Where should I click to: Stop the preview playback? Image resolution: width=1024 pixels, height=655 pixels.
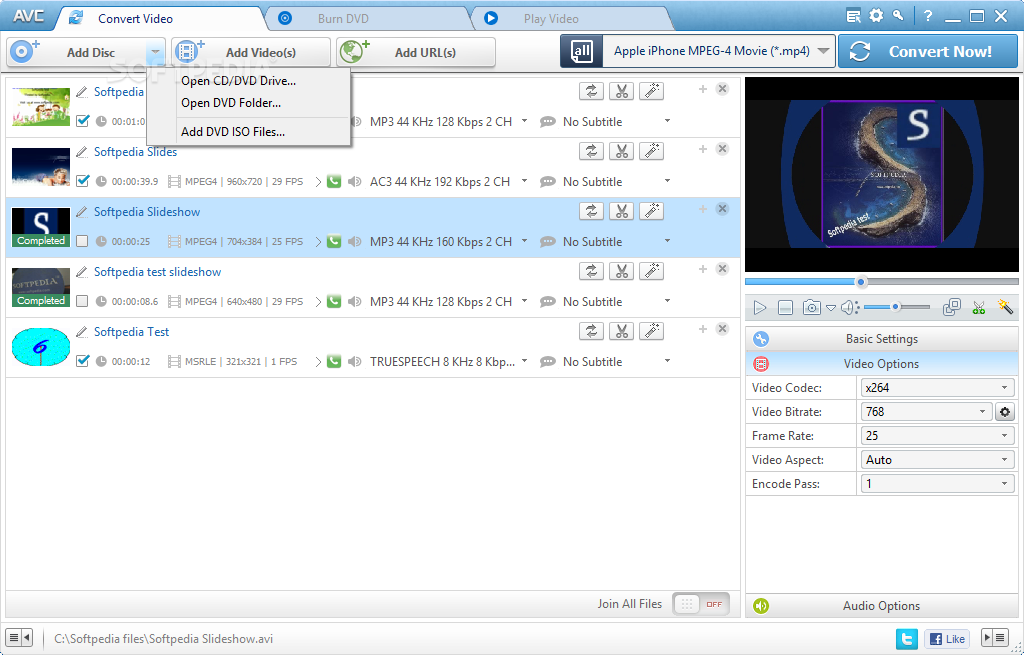pos(786,308)
